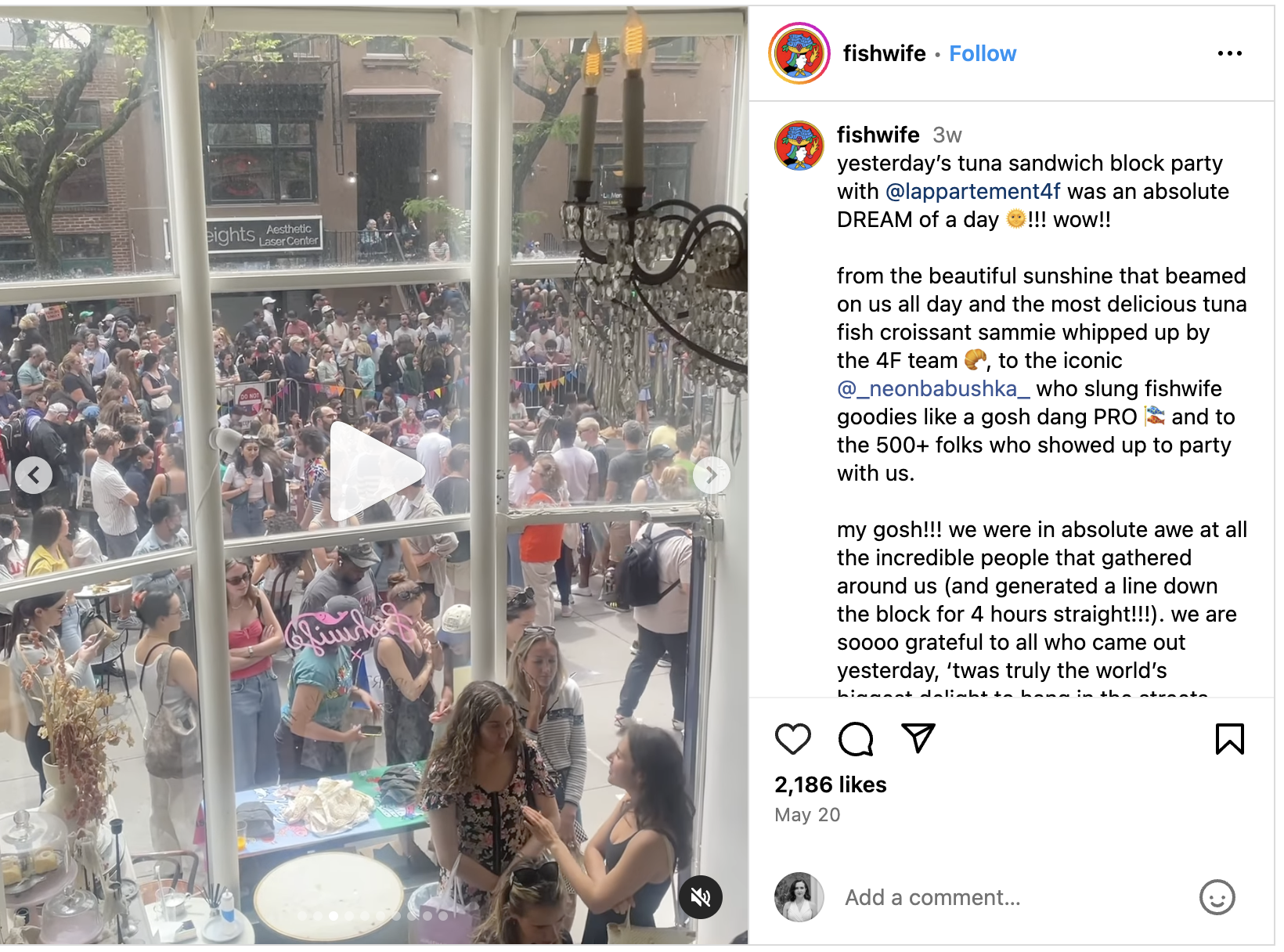Go to the previous carousel slide
This screenshot has height=952, width=1284.
click(x=34, y=474)
